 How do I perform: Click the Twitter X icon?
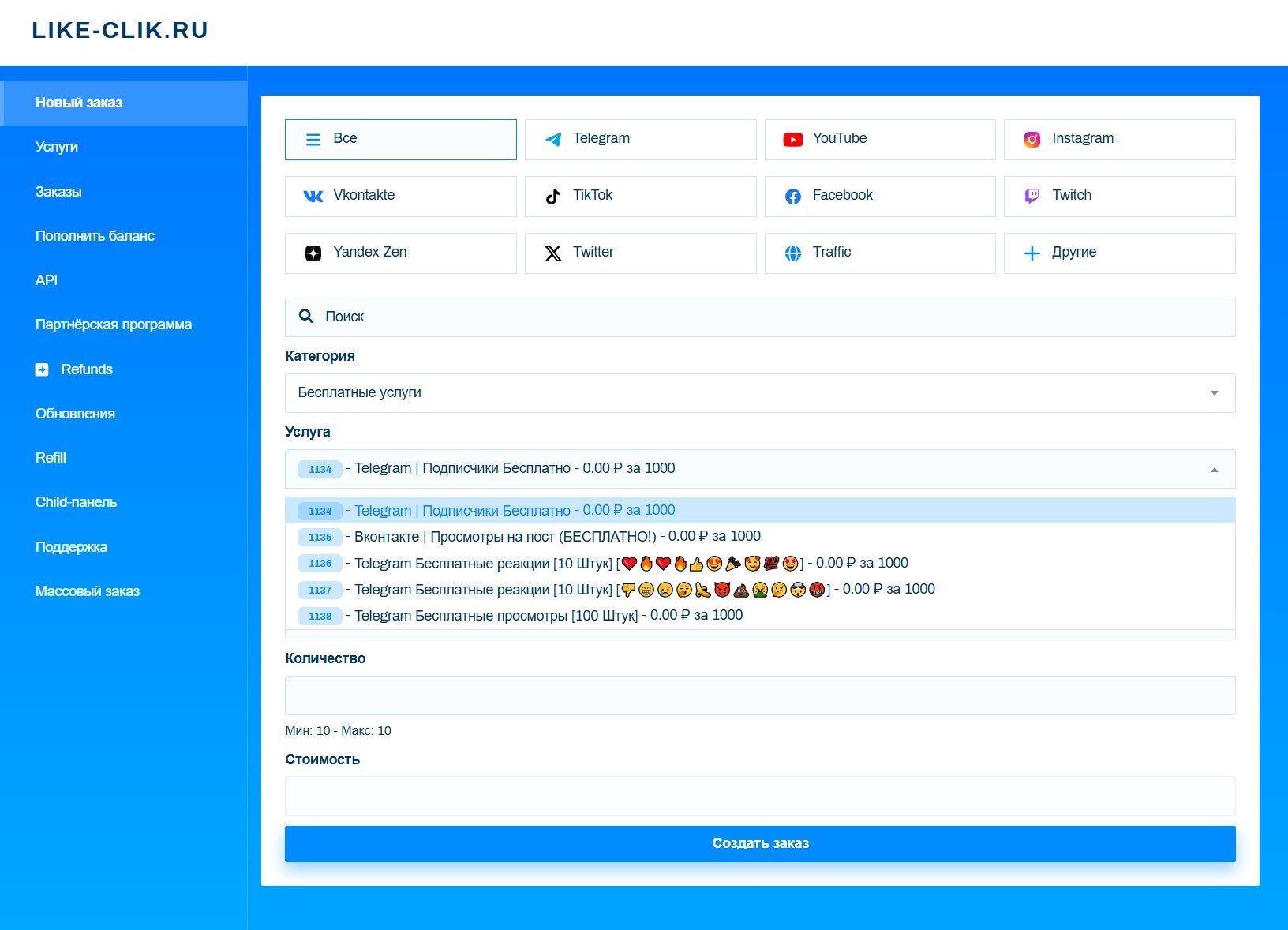click(x=553, y=253)
